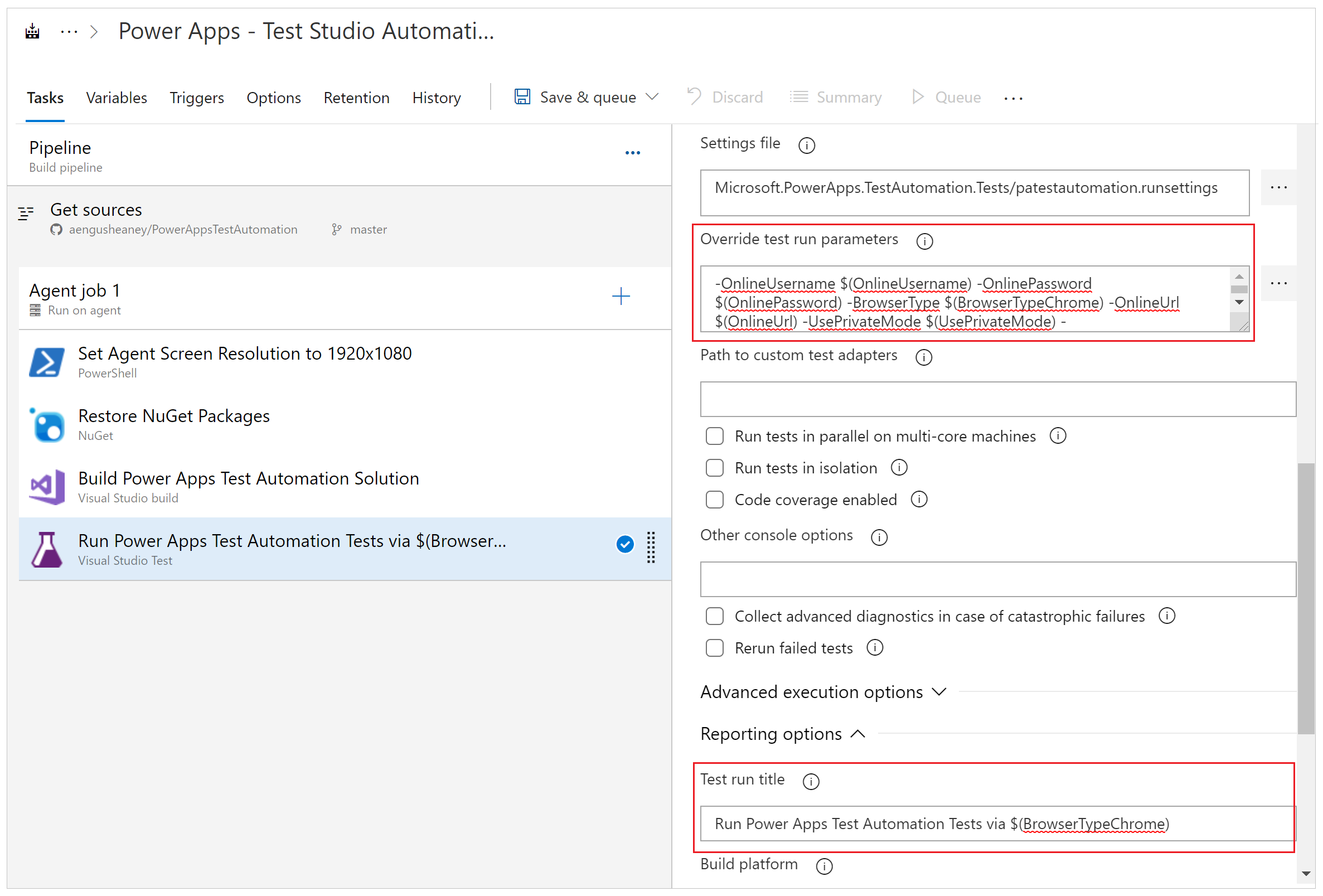Select the Tasks tab
The image size is (1323, 896).
(44, 97)
